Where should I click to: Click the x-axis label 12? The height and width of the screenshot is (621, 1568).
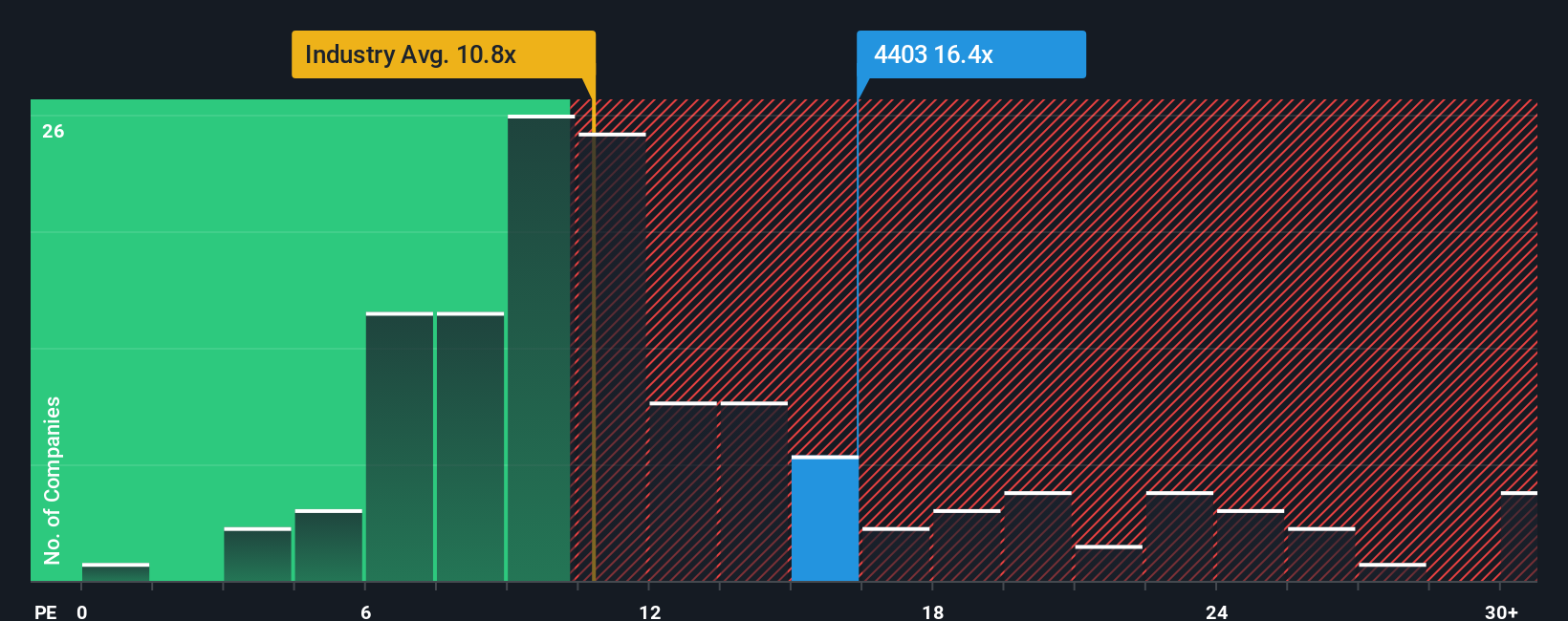click(x=650, y=611)
